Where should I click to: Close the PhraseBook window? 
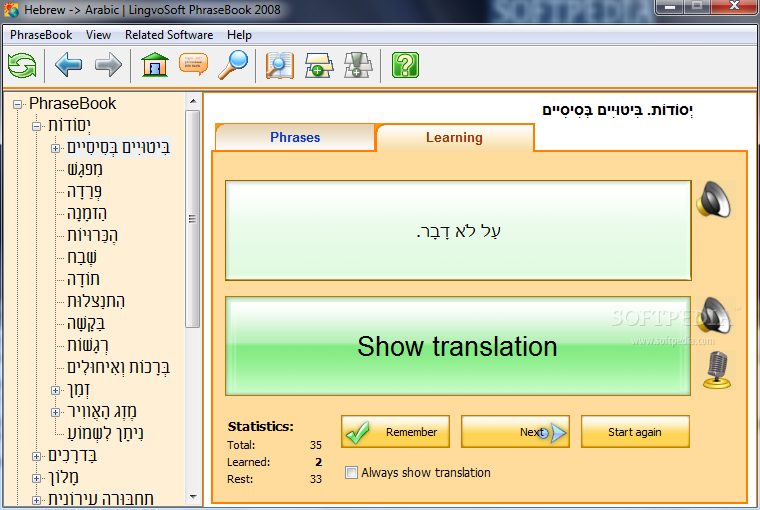[735, 7]
